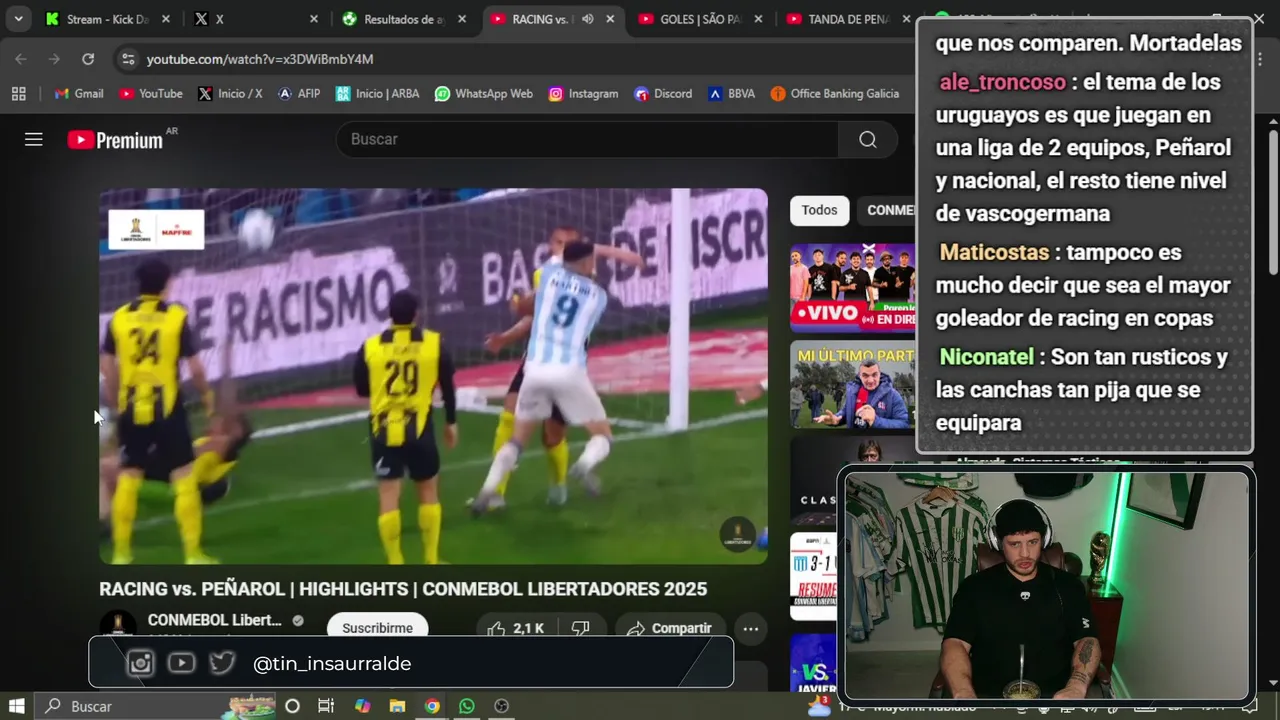Open the tab search dropdown arrow
The width and height of the screenshot is (1280, 720).
(18, 19)
